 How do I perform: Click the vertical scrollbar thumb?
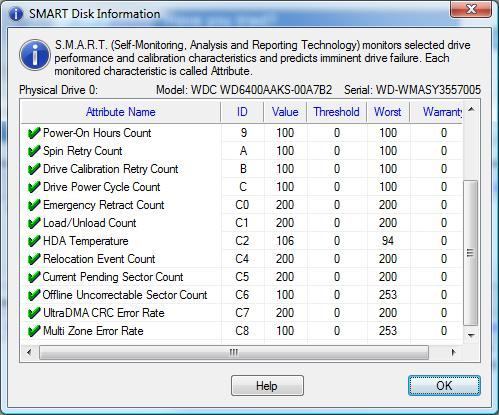tap(471, 253)
